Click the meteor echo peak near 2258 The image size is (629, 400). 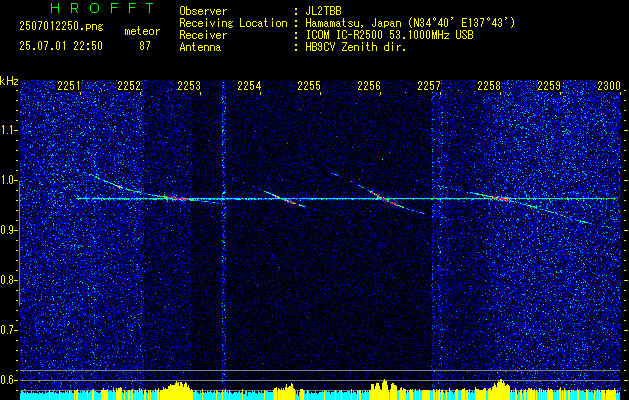[x=499, y=198]
